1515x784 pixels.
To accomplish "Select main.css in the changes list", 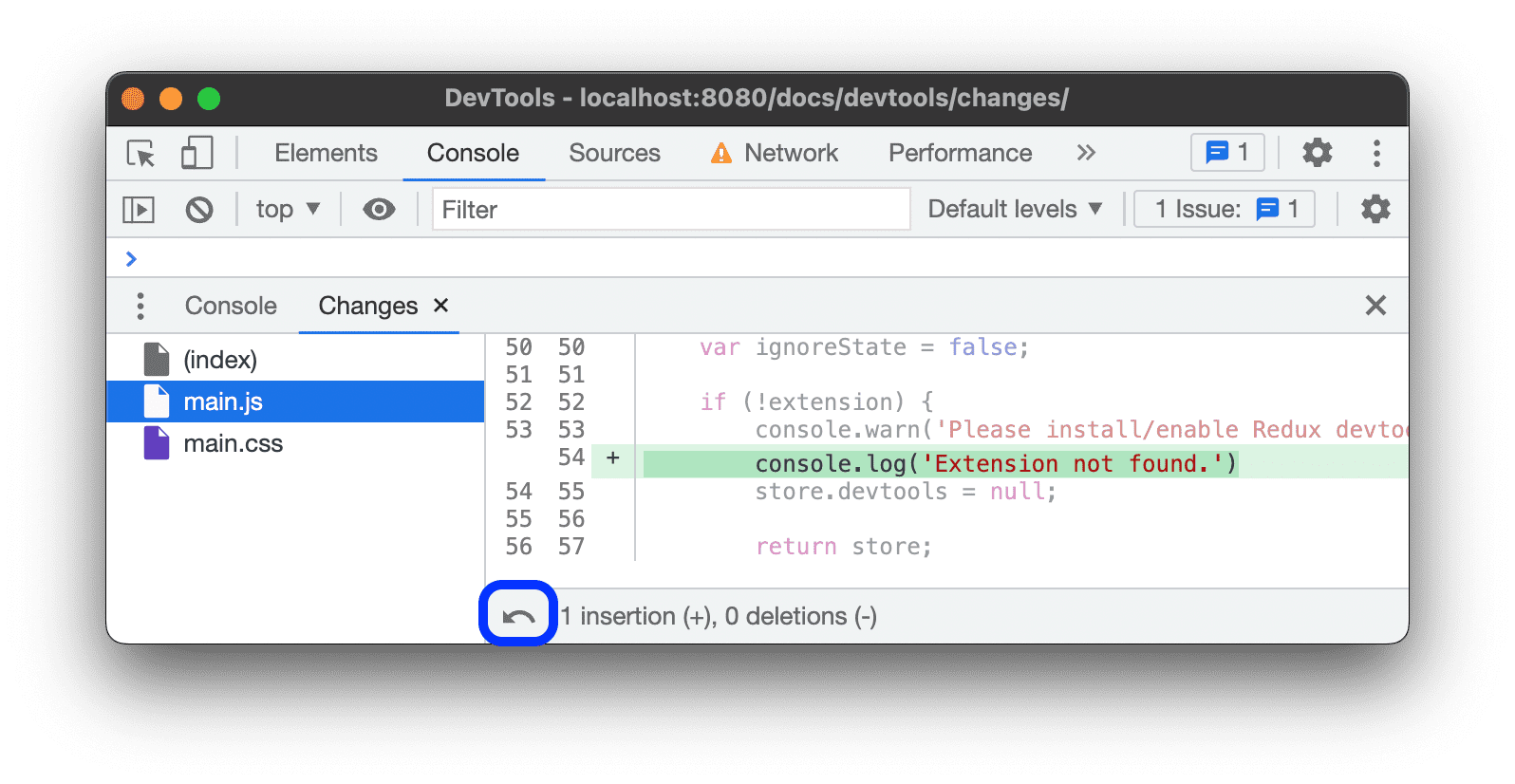I will click(x=233, y=443).
